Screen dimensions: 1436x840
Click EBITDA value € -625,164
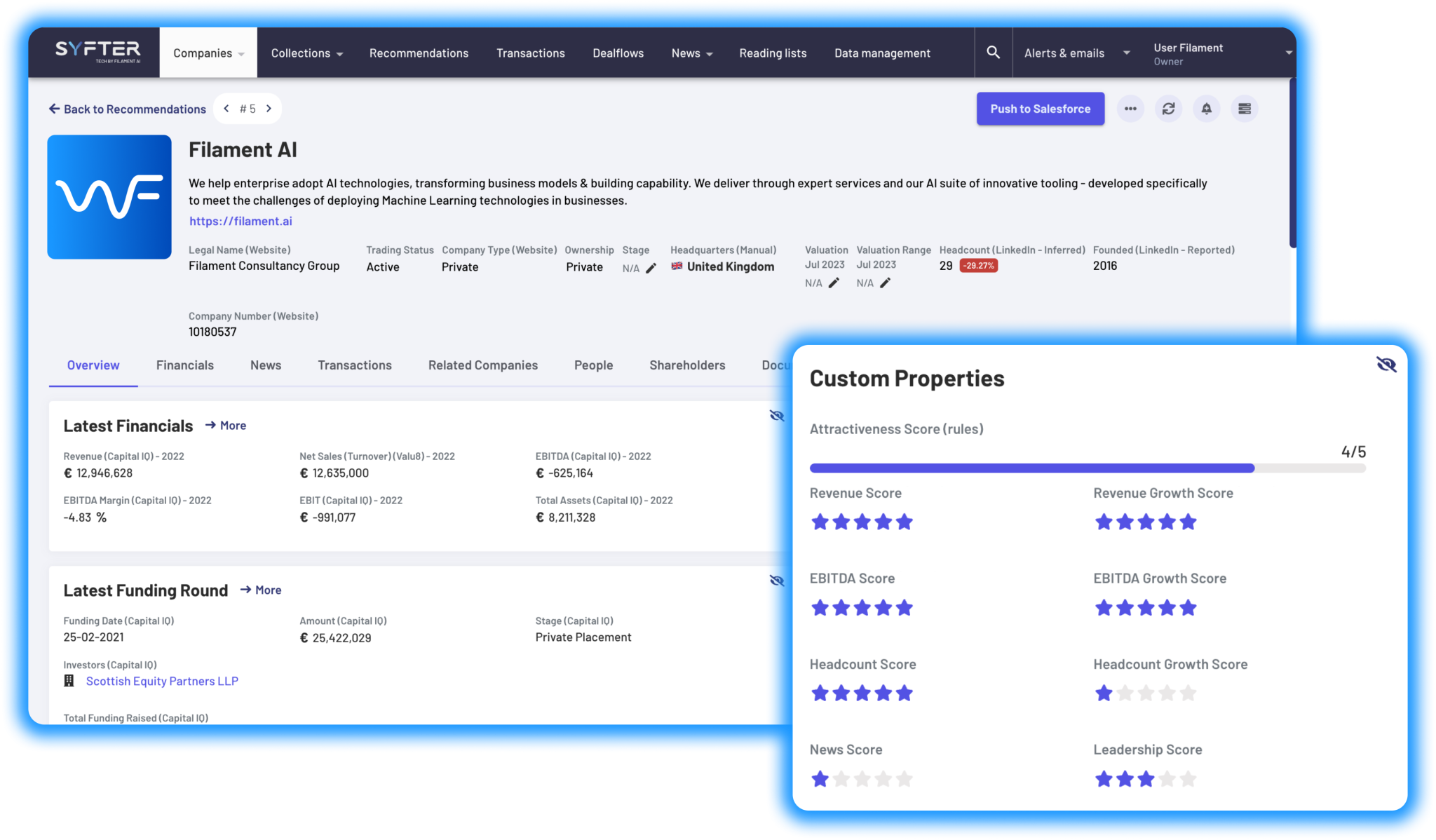tap(564, 473)
